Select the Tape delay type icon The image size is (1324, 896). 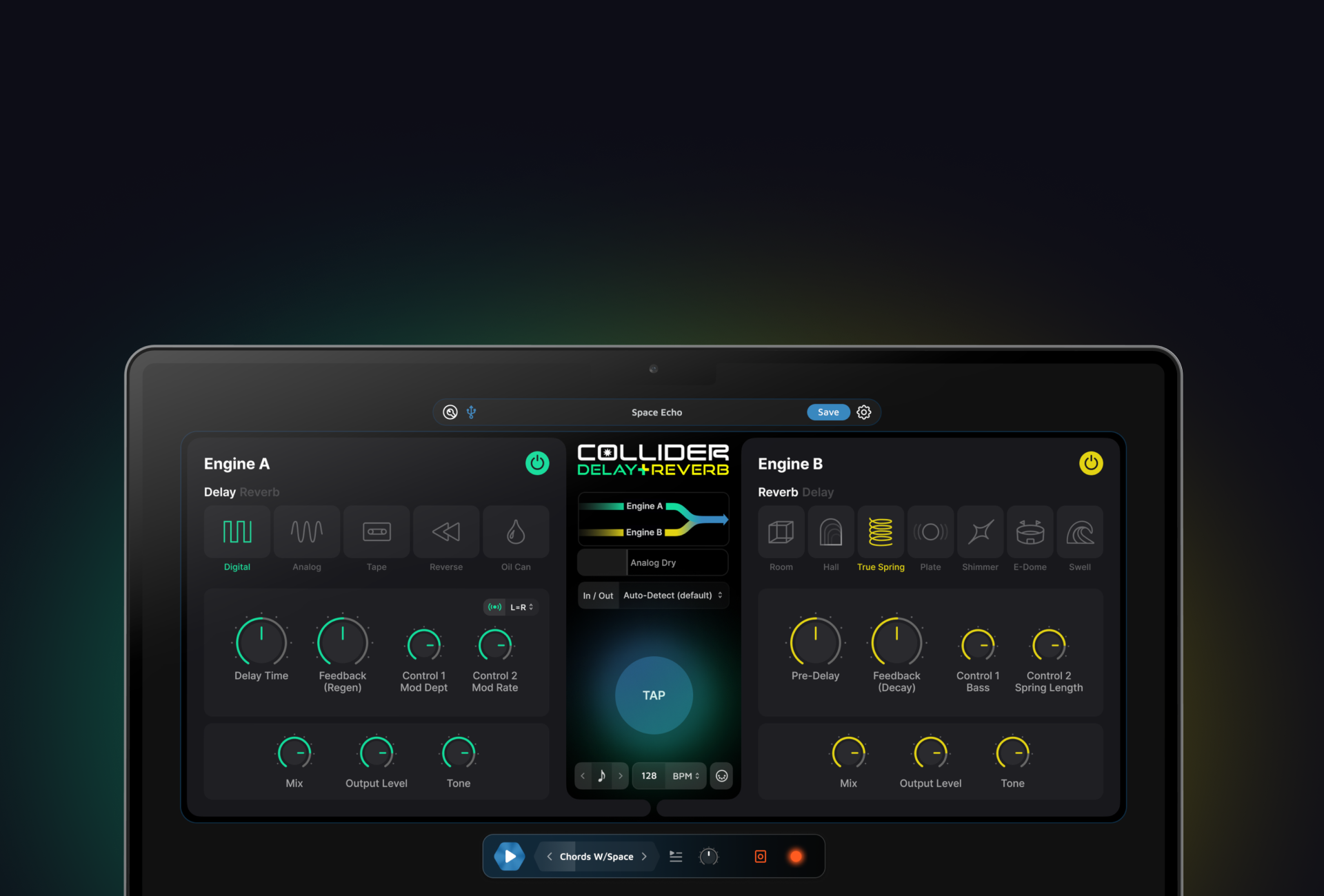coord(377,532)
